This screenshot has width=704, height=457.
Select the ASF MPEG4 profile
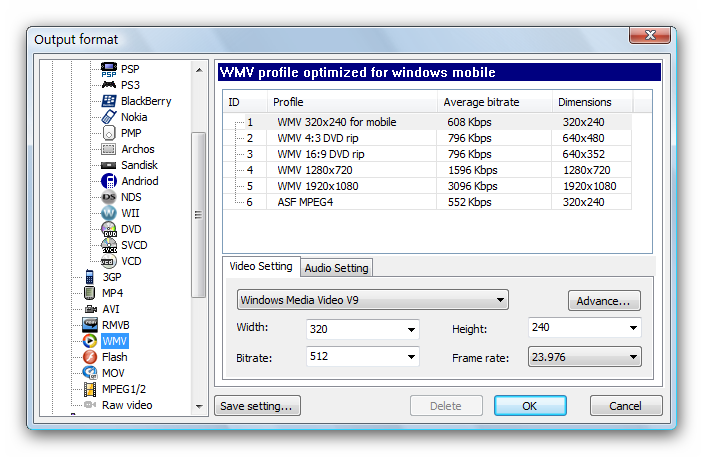pyautogui.click(x=427, y=202)
